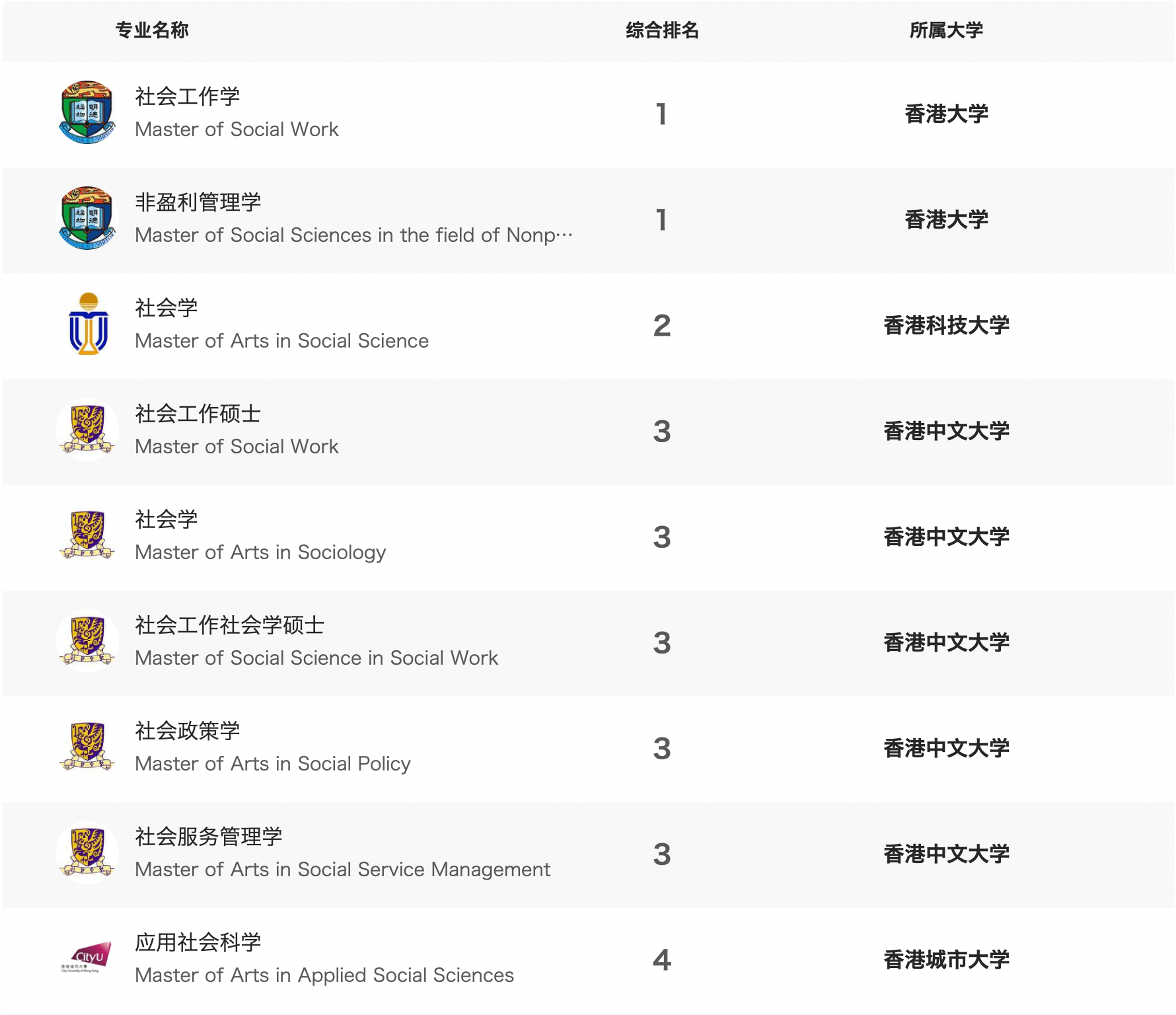Screen dimensions: 1176x1015
Task: Open Master of Arts in Applied Social Sciences
Action: click(x=324, y=975)
